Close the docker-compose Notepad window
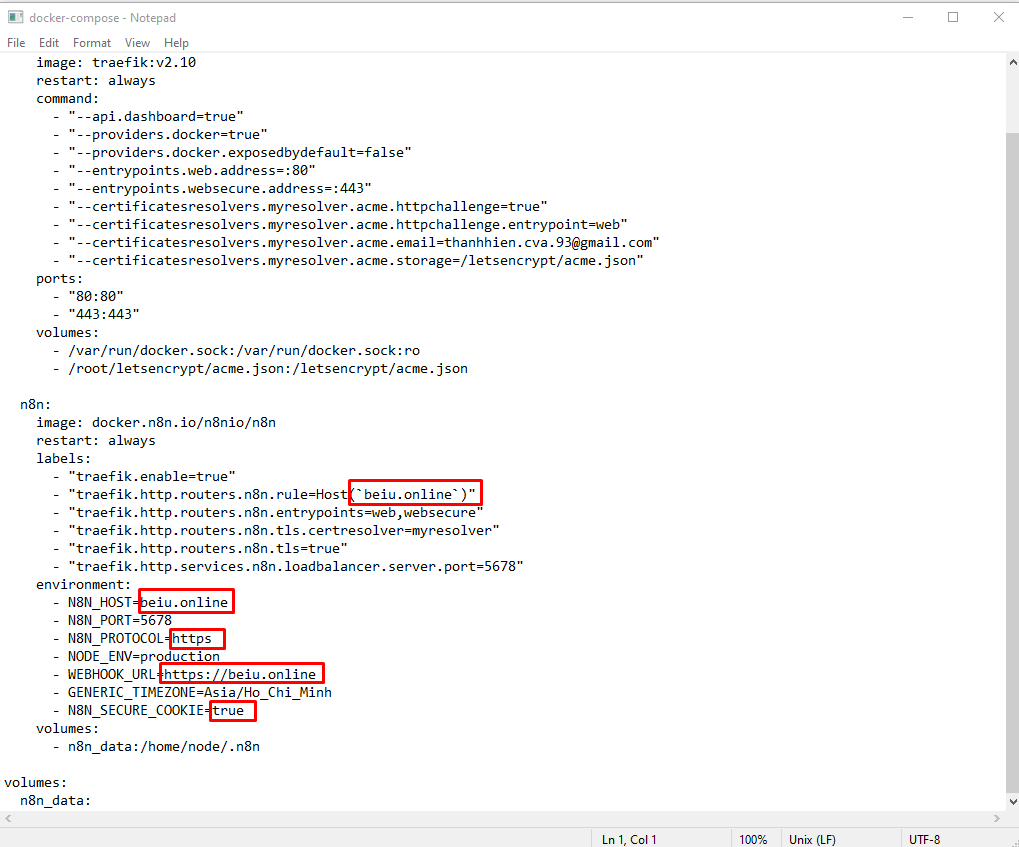Viewport: 1019px width, 847px height. 999,18
